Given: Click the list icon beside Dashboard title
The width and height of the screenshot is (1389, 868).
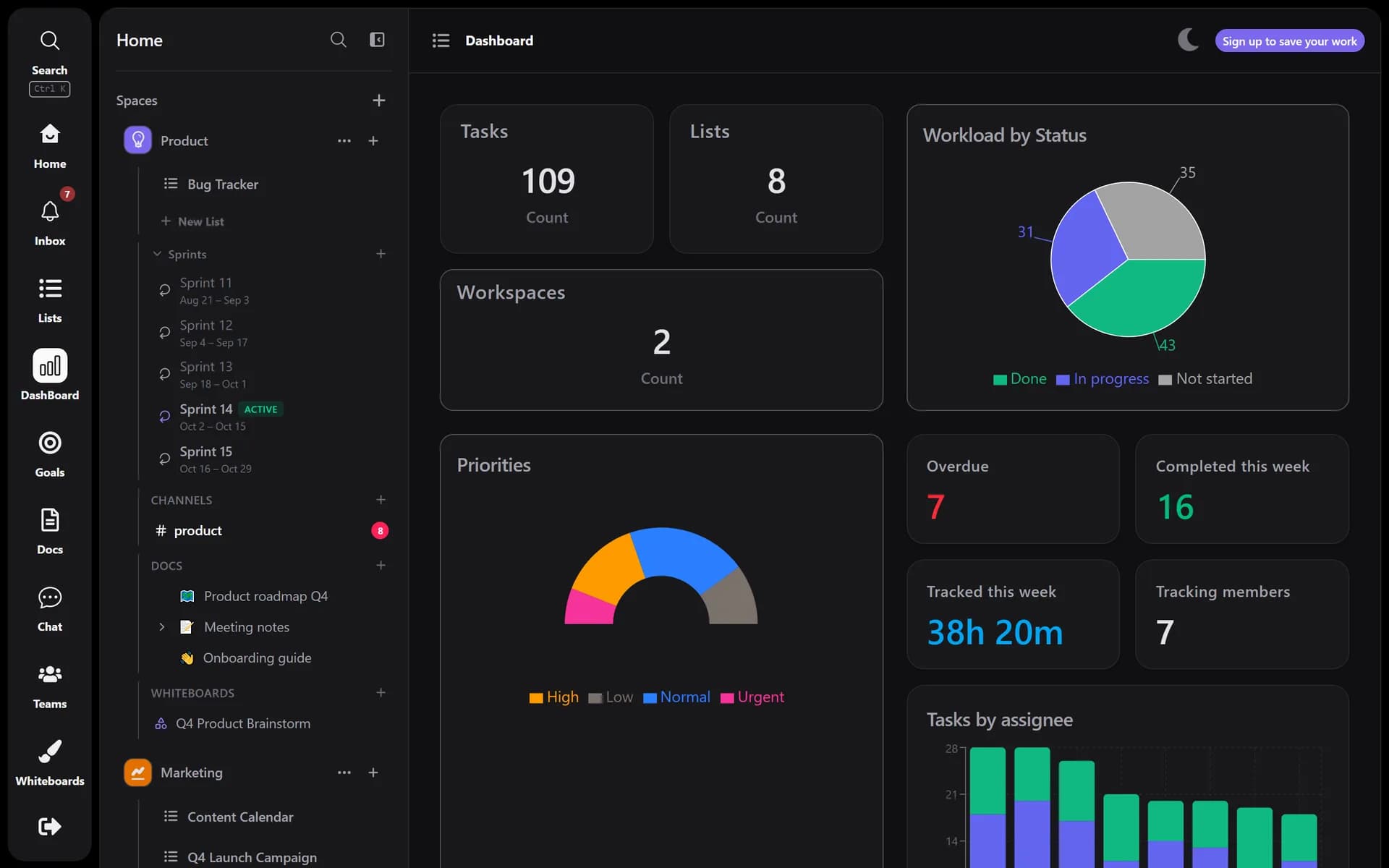Looking at the screenshot, I should 441,41.
